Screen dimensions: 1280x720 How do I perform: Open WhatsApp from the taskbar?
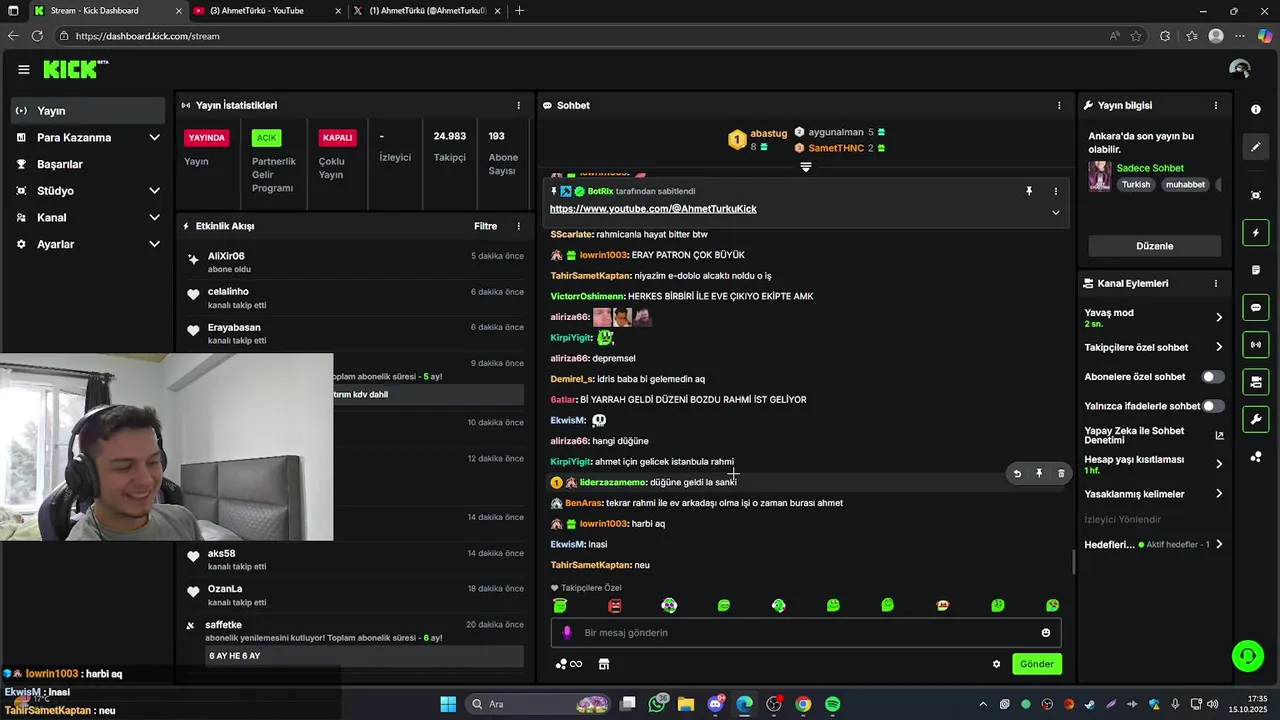(657, 704)
